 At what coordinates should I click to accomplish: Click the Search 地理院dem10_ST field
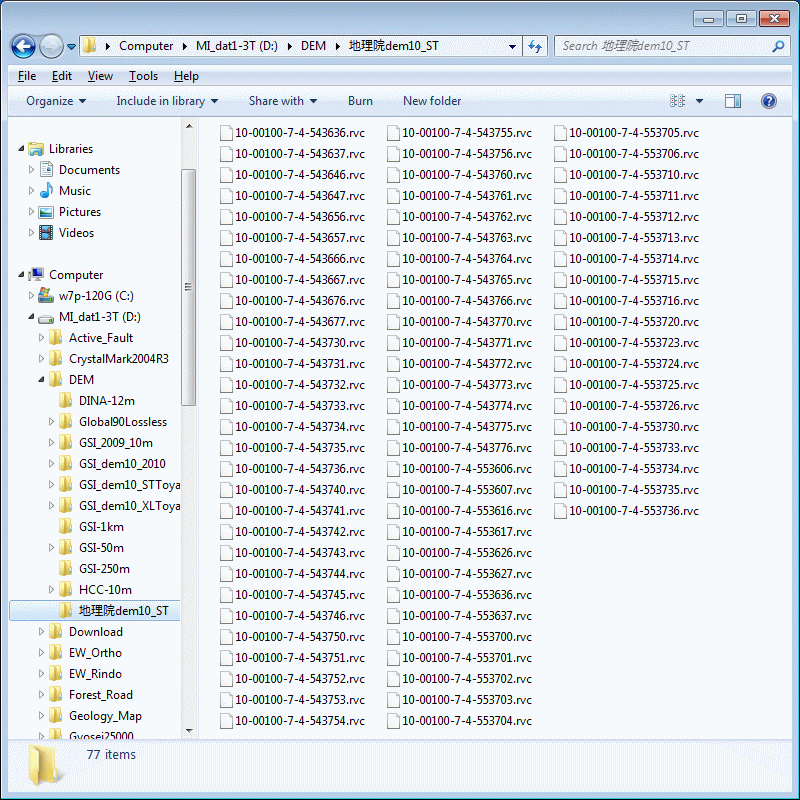click(671, 46)
